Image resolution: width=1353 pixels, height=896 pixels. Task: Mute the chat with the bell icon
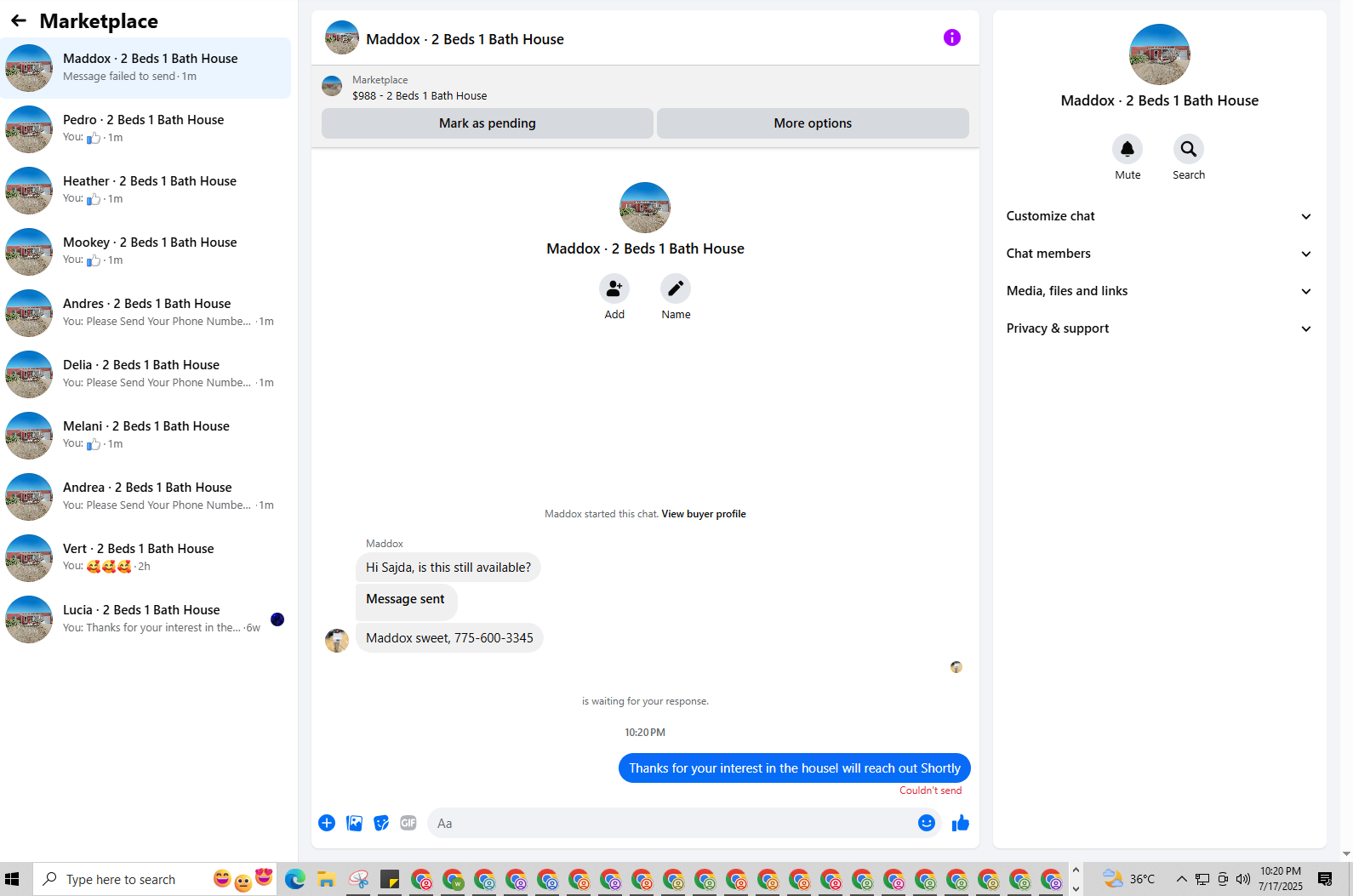1127,149
